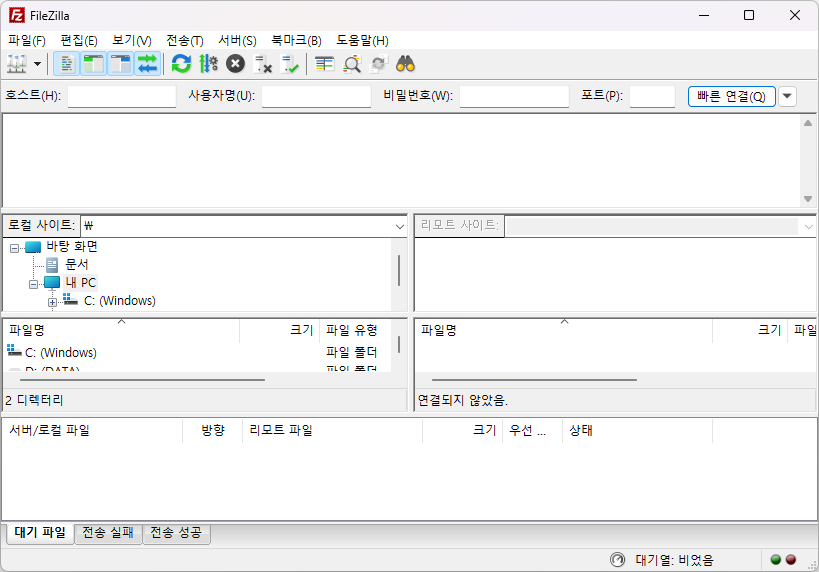This screenshot has height=572, width=819.
Task: Click the reconnect to last server icon
Action: click(x=290, y=64)
